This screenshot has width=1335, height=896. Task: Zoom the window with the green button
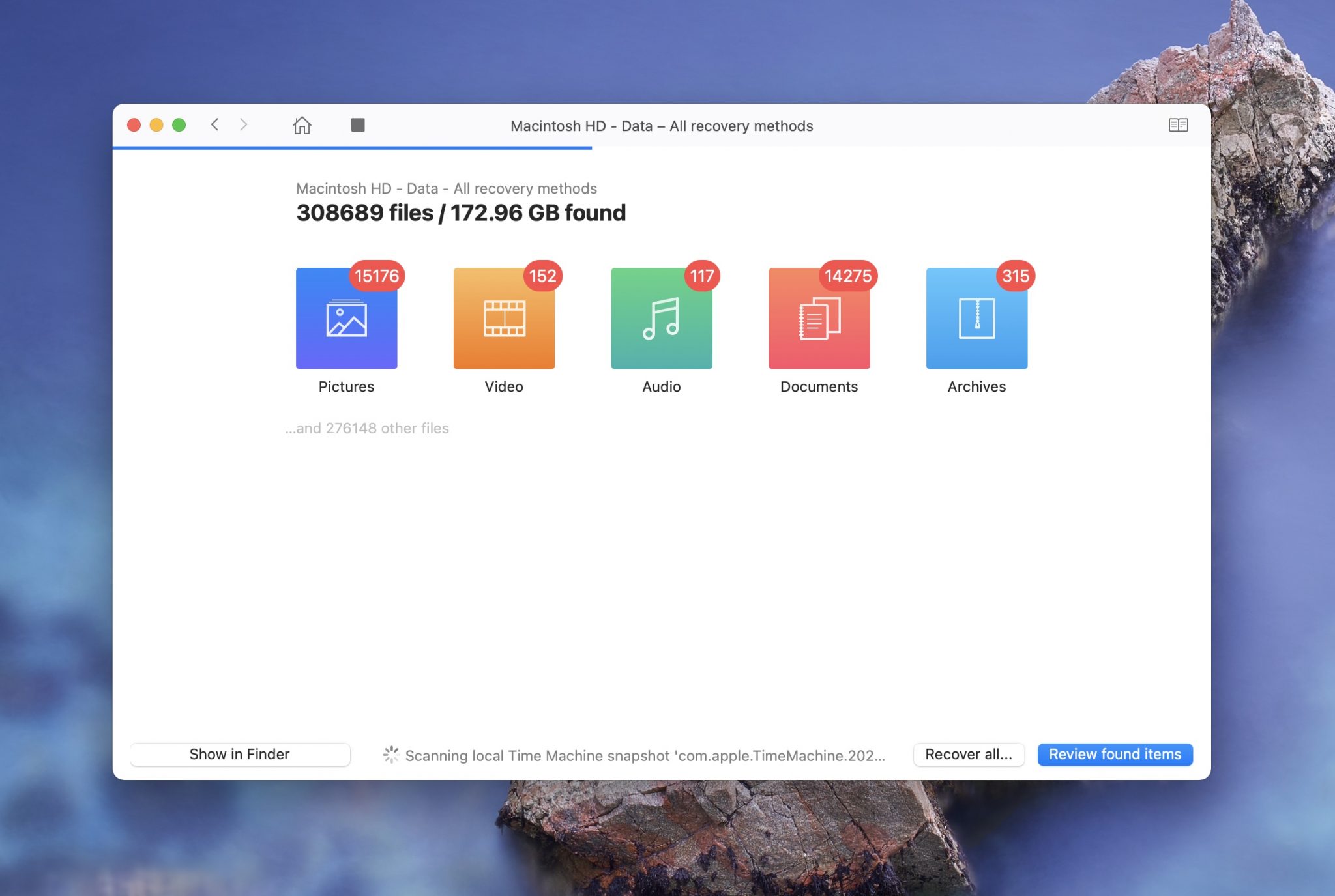179,124
